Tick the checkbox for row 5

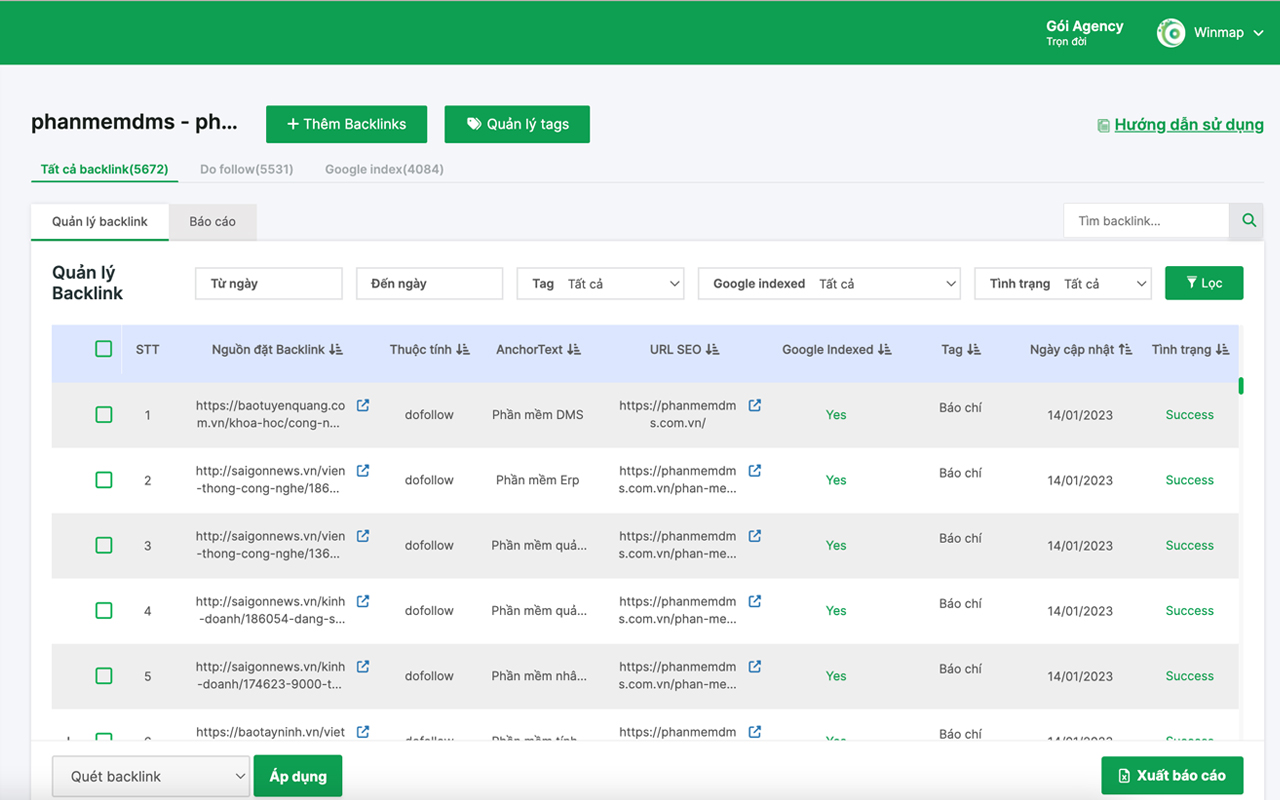click(x=103, y=676)
